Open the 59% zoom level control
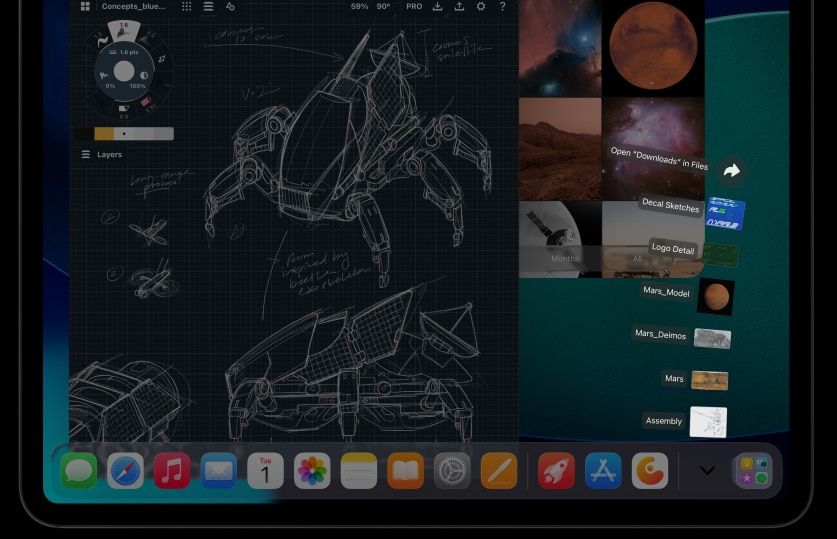The image size is (837, 539). click(x=359, y=6)
